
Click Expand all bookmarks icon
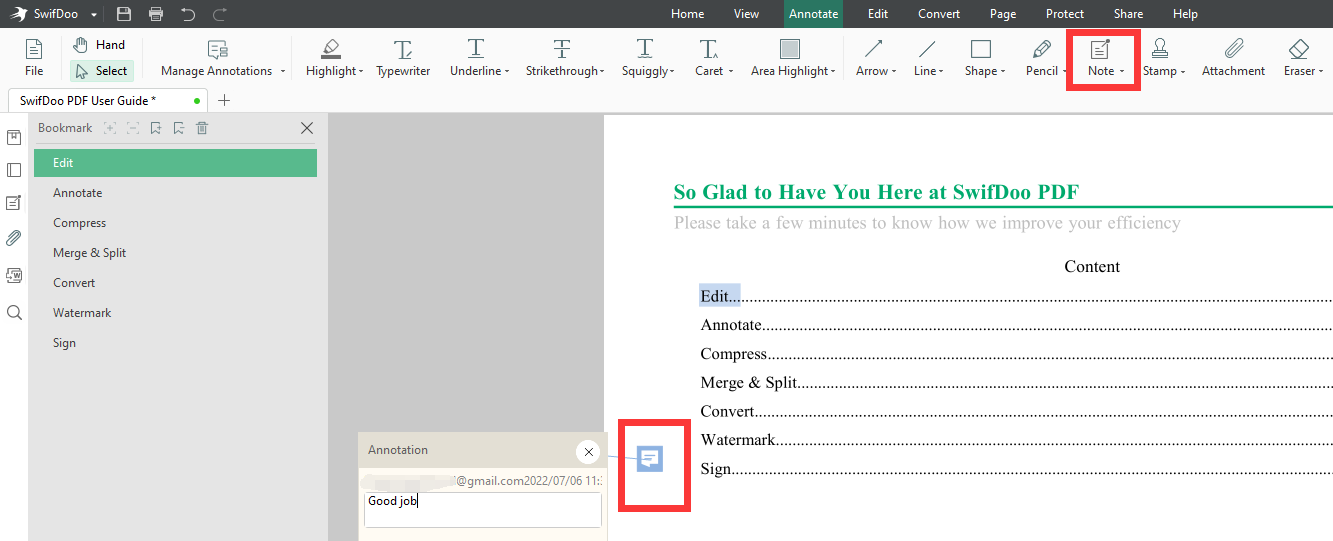point(110,128)
